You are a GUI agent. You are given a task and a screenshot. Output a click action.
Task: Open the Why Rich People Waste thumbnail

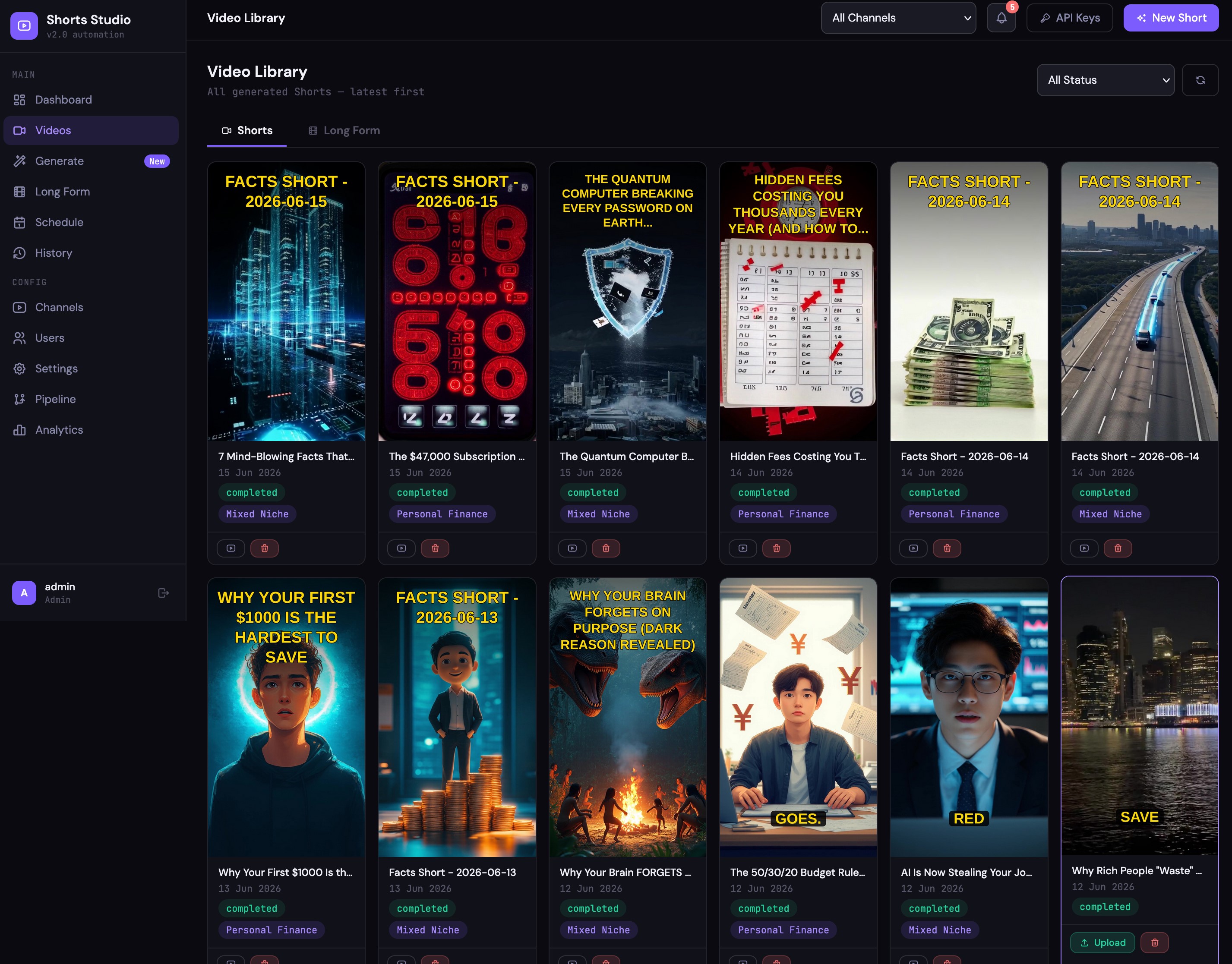1139,715
